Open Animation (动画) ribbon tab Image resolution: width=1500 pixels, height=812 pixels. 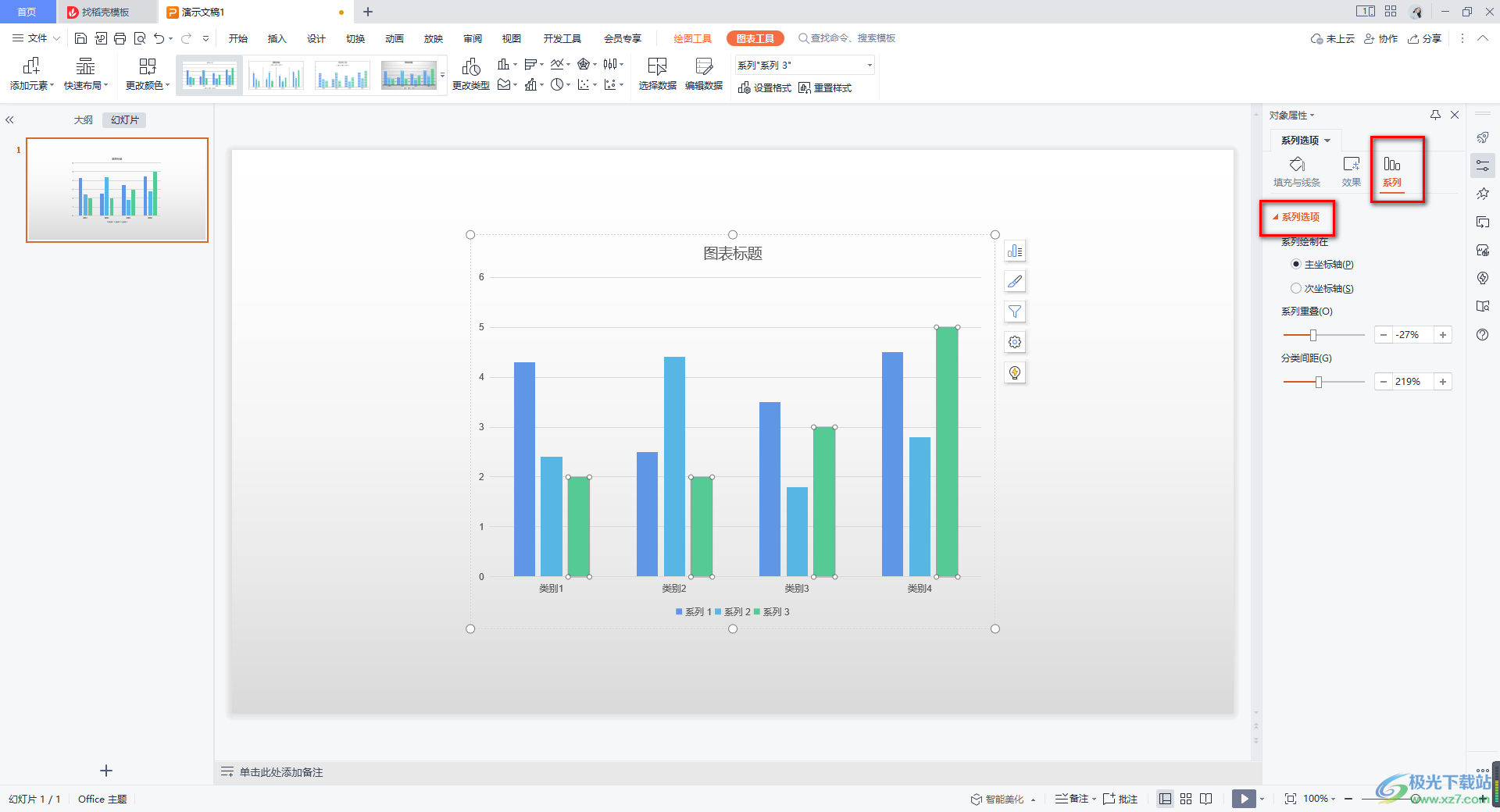tap(395, 38)
